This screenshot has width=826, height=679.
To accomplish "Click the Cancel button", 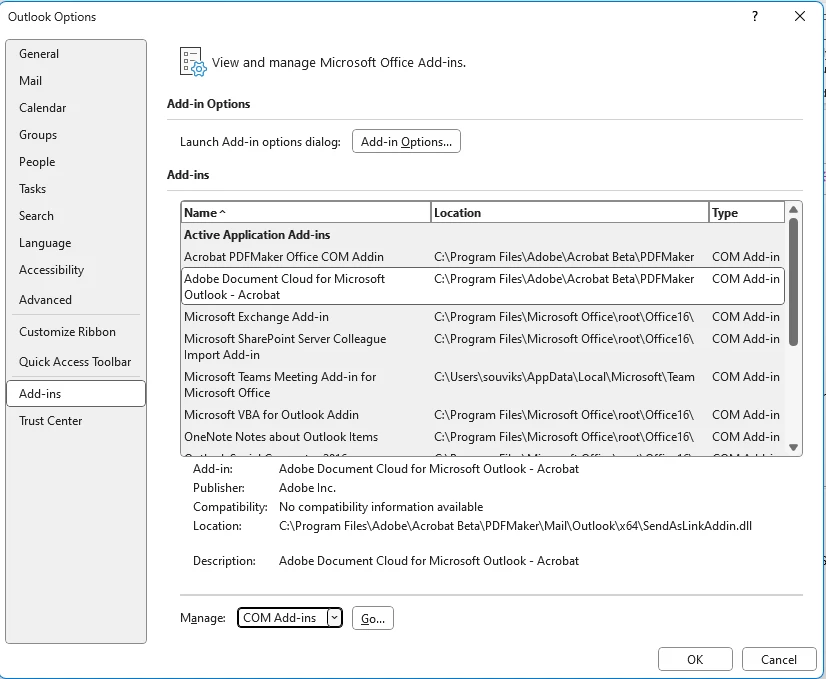I will (779, 659).
